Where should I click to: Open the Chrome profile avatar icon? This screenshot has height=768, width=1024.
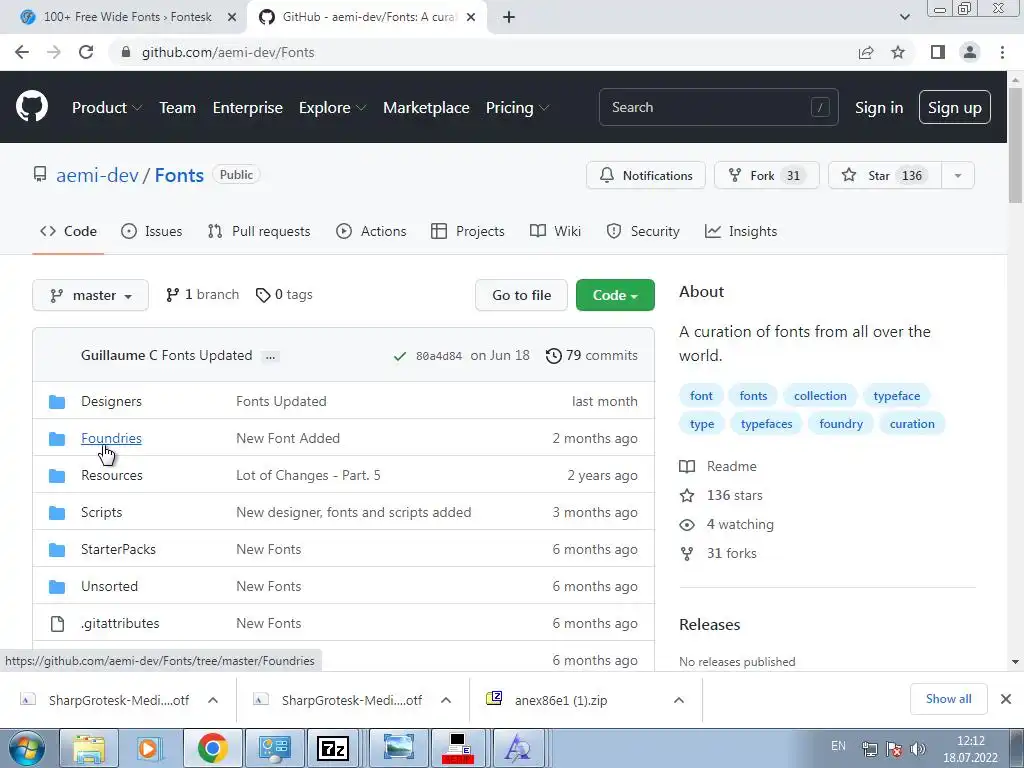tap(970, 52)
